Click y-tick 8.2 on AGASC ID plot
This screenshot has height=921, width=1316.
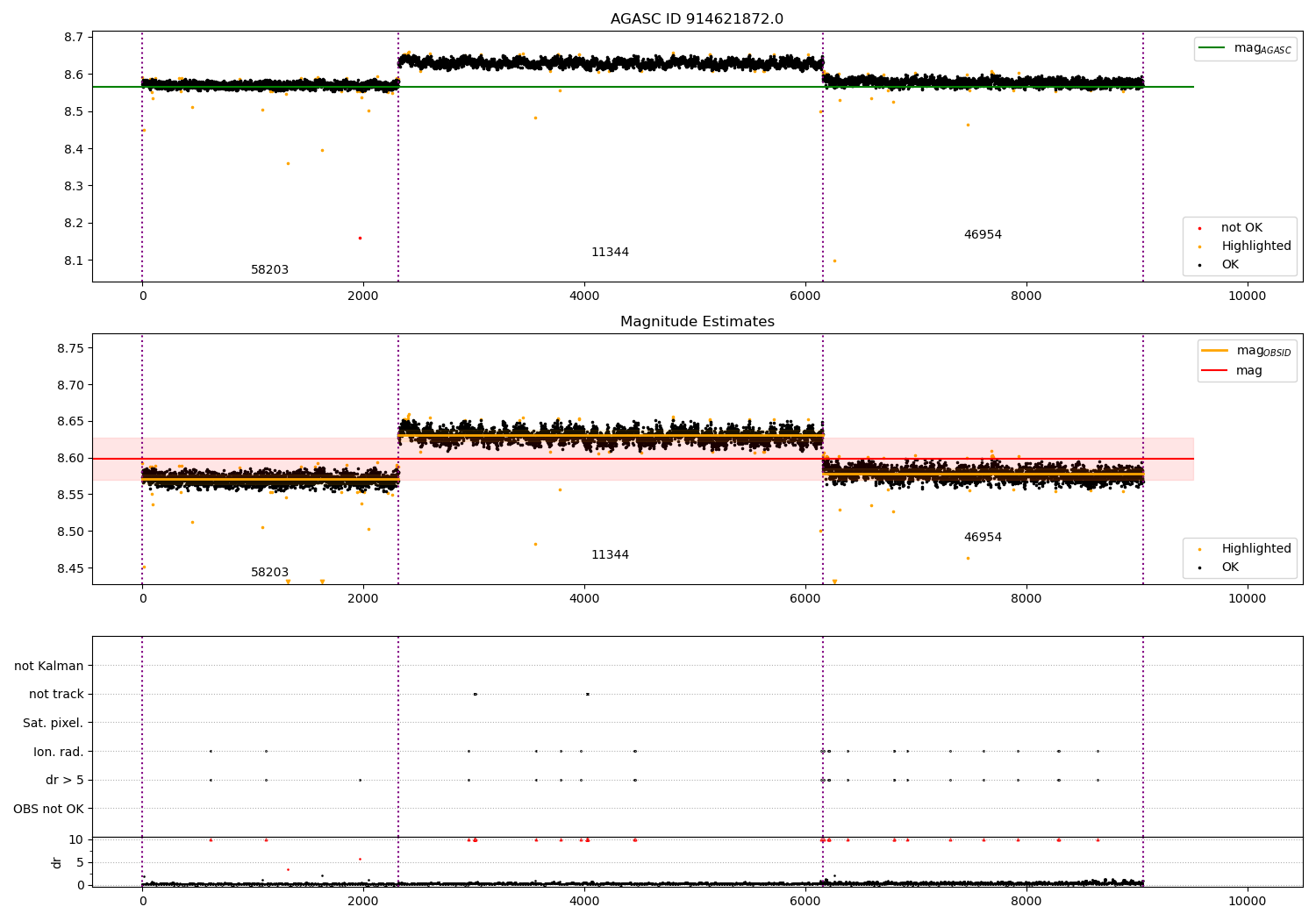point(73,224)
